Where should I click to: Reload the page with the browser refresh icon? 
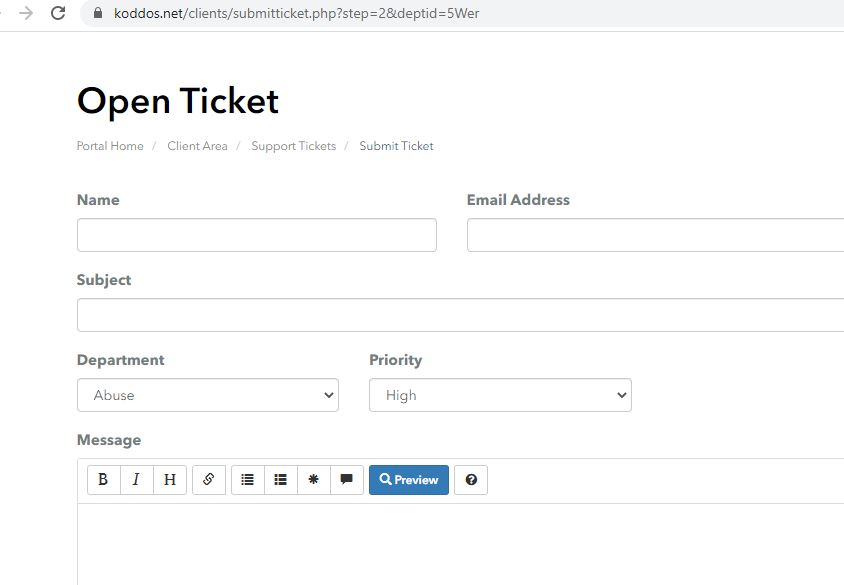click(x=58, y=14)
